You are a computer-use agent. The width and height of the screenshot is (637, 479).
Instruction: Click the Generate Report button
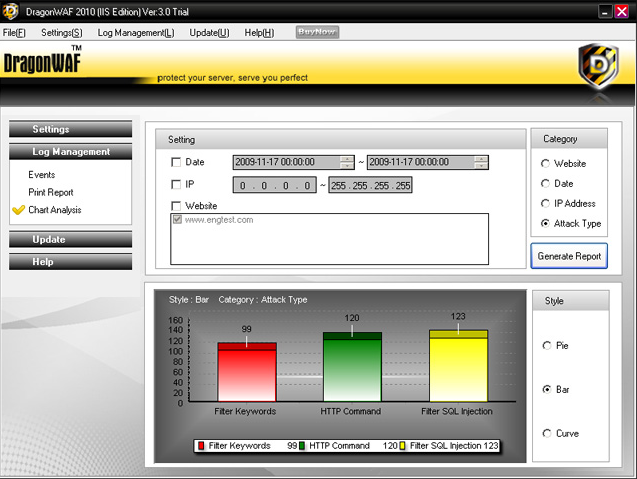coord(569,256)
